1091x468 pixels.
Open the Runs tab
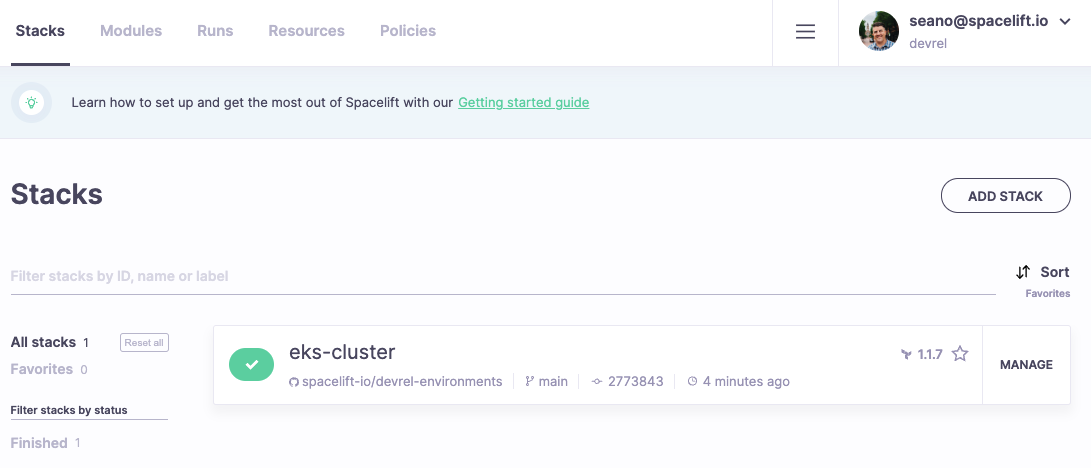[x=215, y=31]
